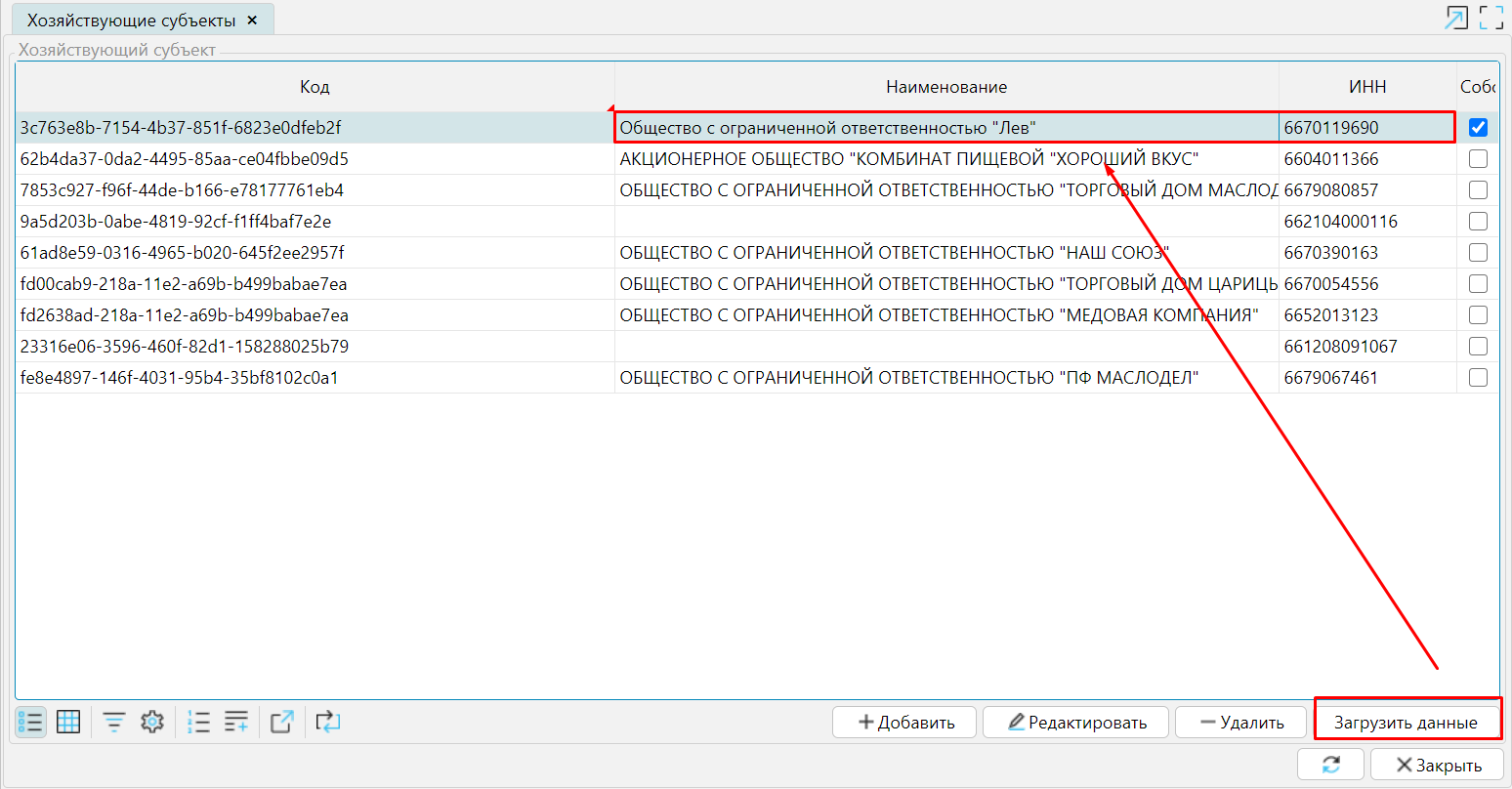Tick the checkbox in the "ПФ МАСЛОДЕЛ" row
The image size is (1512, 789).
point(1478,378)
